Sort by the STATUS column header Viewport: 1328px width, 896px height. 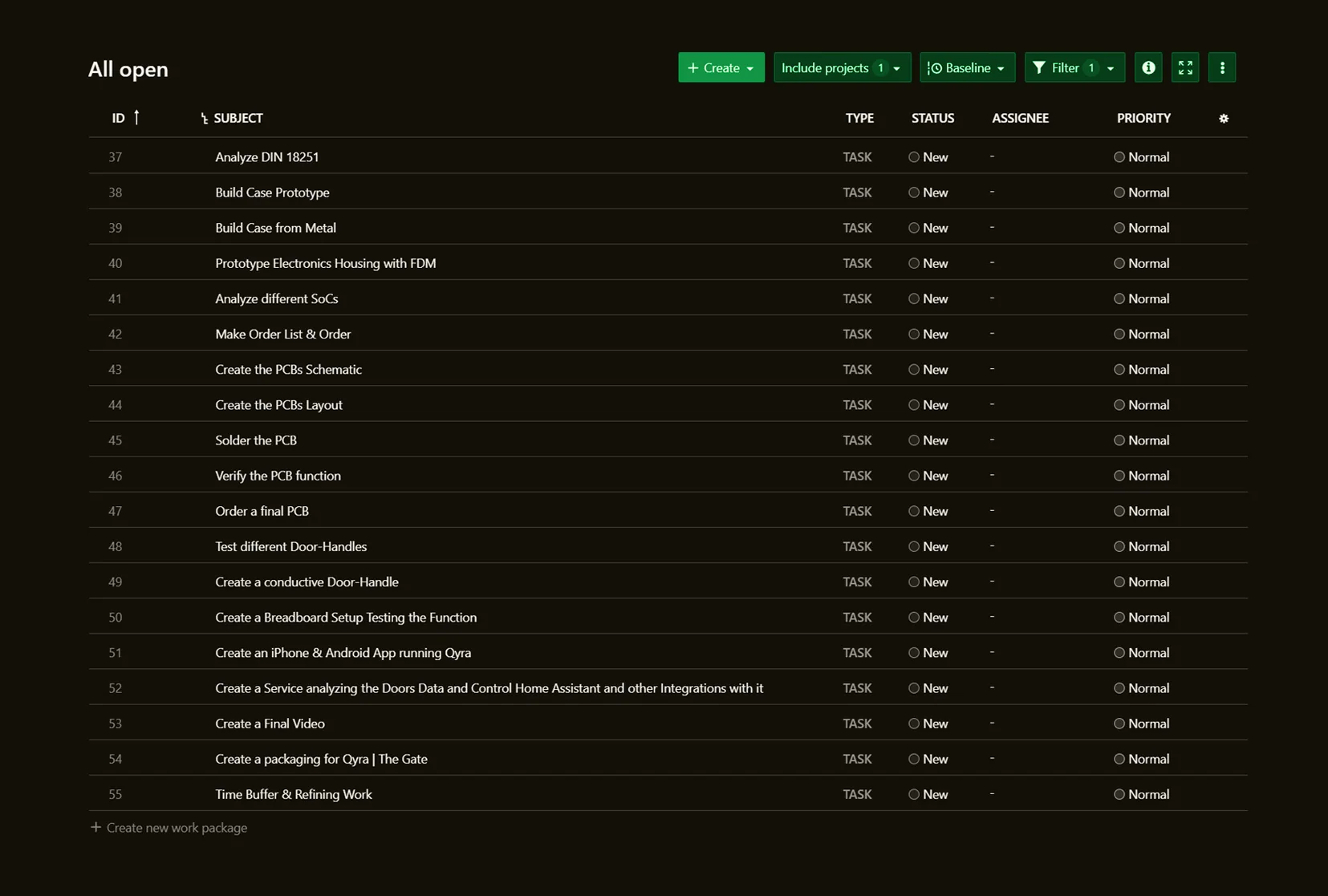click(932, 118)
